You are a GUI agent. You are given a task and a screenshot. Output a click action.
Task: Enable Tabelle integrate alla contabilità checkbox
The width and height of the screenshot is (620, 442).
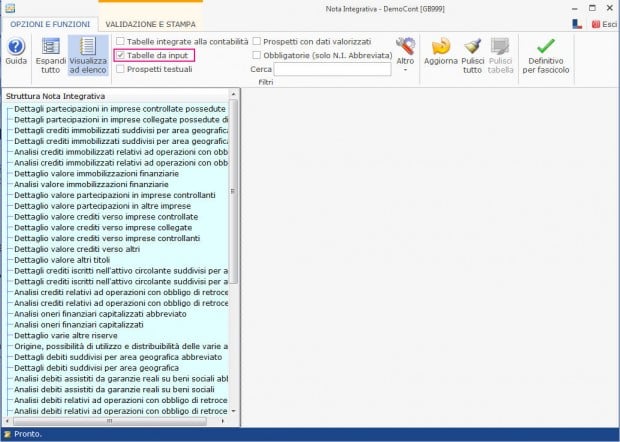[x=120, y=41]
